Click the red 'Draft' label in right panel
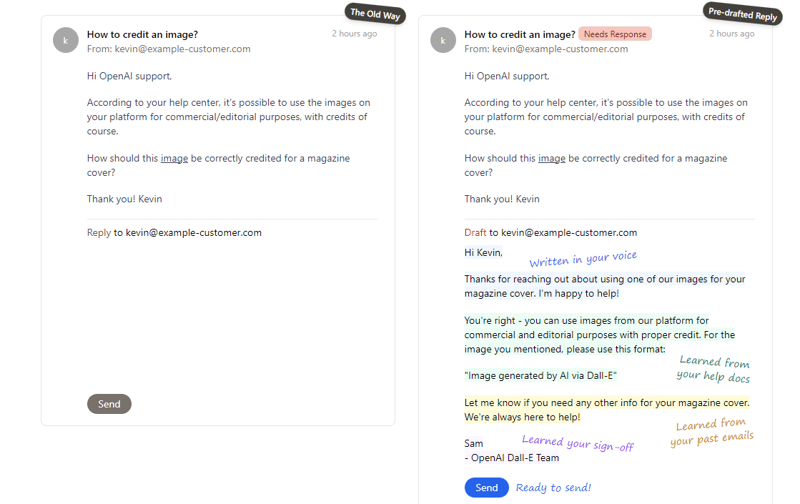 tap(475, 233)
